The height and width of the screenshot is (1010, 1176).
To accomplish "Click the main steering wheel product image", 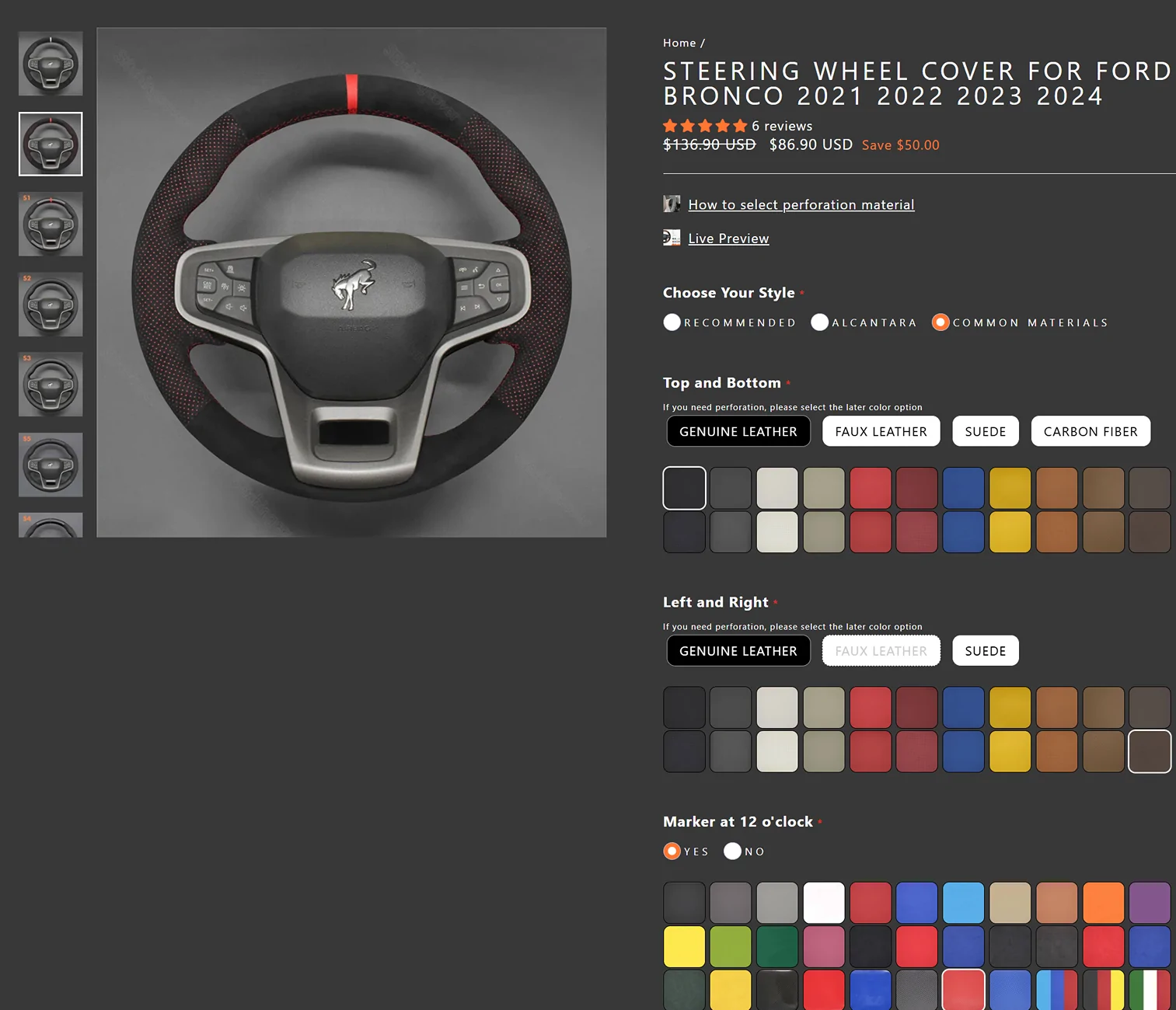I will [351, 283].
